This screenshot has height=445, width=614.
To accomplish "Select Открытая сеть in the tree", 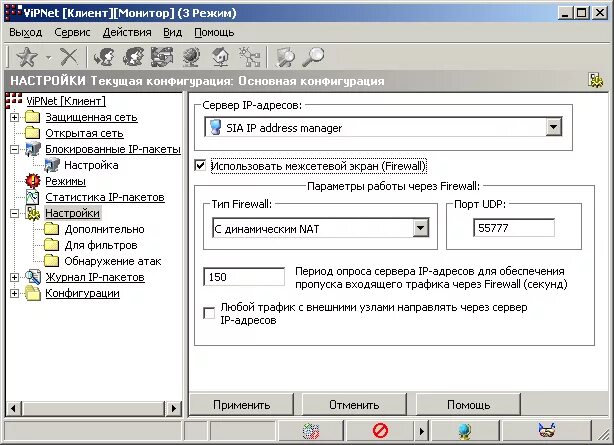I will click(x=84, y=133).
